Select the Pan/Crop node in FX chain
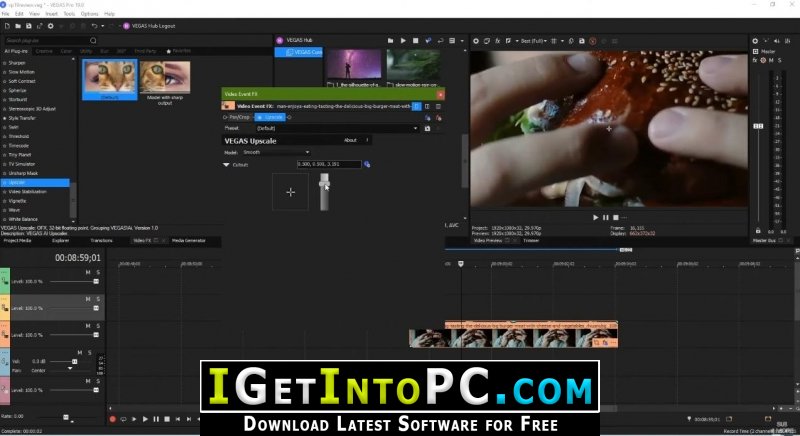The width and height of the screenshot is (800, 436). 239,117
